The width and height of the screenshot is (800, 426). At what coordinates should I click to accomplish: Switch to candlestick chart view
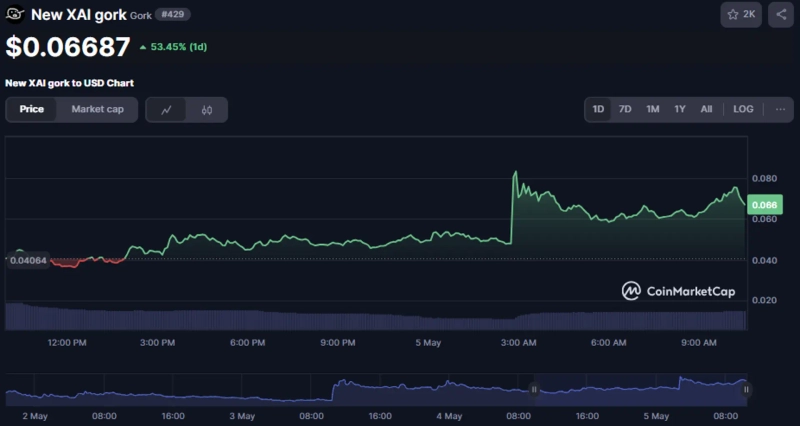pos(207,109)
